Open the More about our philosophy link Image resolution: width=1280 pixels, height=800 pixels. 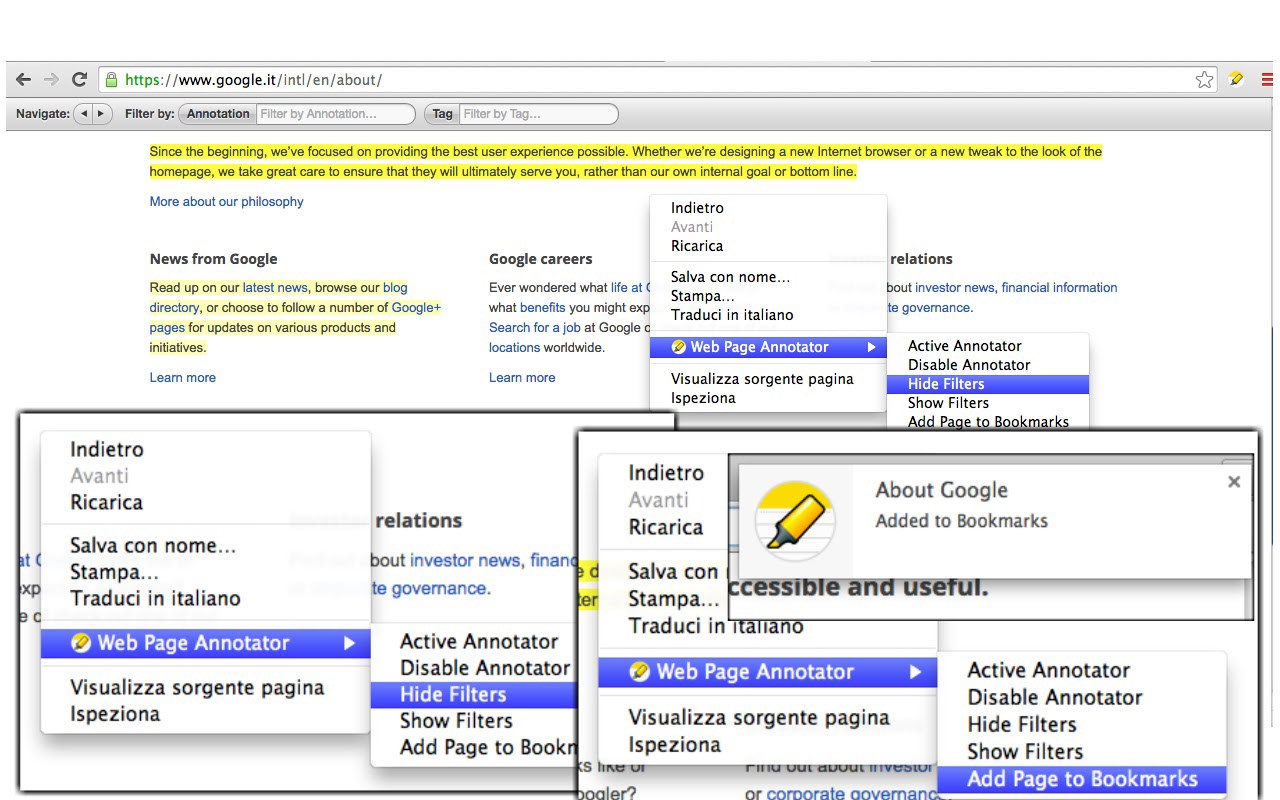226,201
